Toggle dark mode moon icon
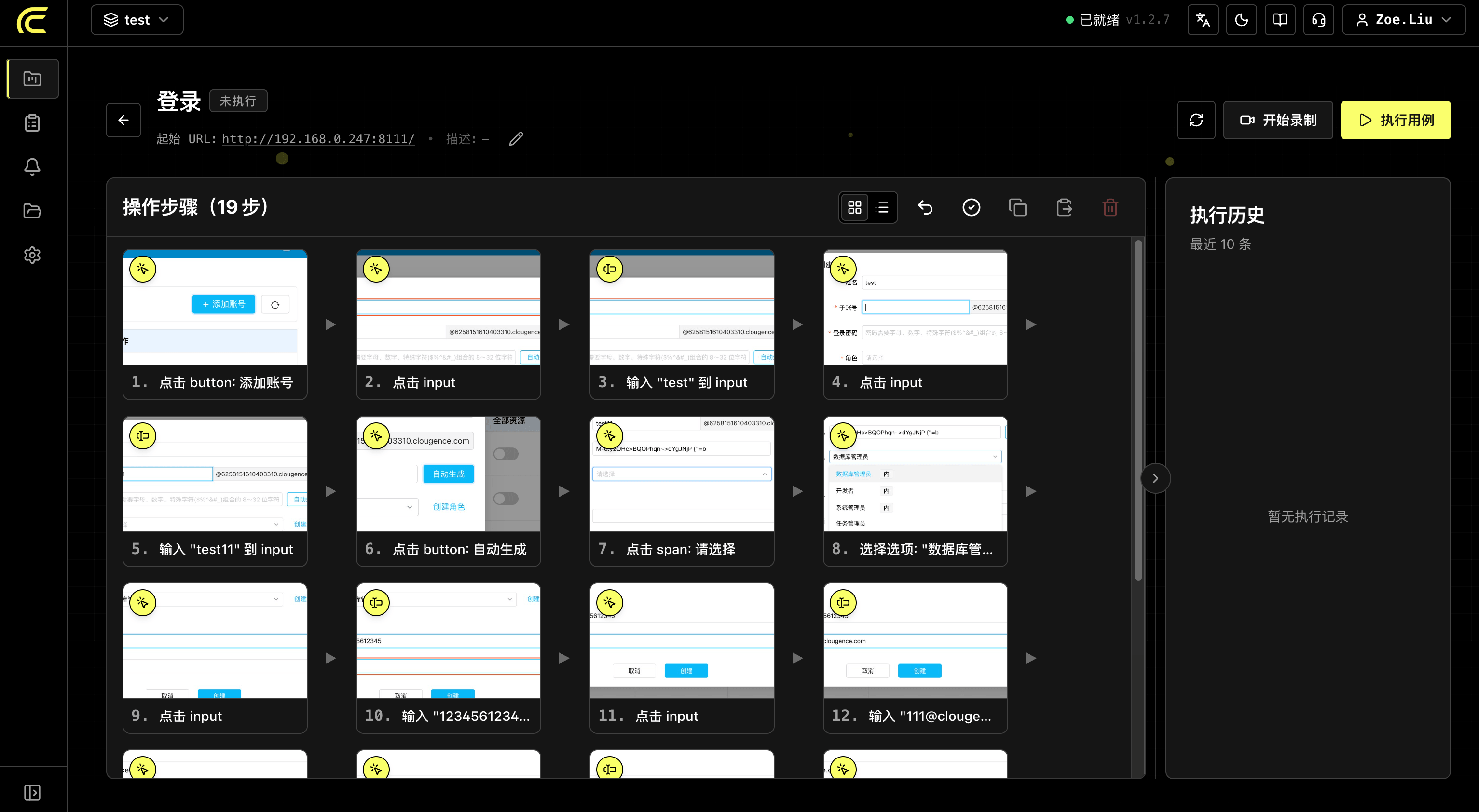The height and width of the screenshot is (812, 1479). coord(1241,20)
